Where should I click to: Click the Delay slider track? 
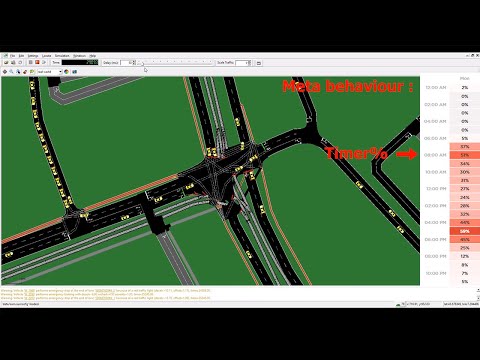[x=176, y=62]
